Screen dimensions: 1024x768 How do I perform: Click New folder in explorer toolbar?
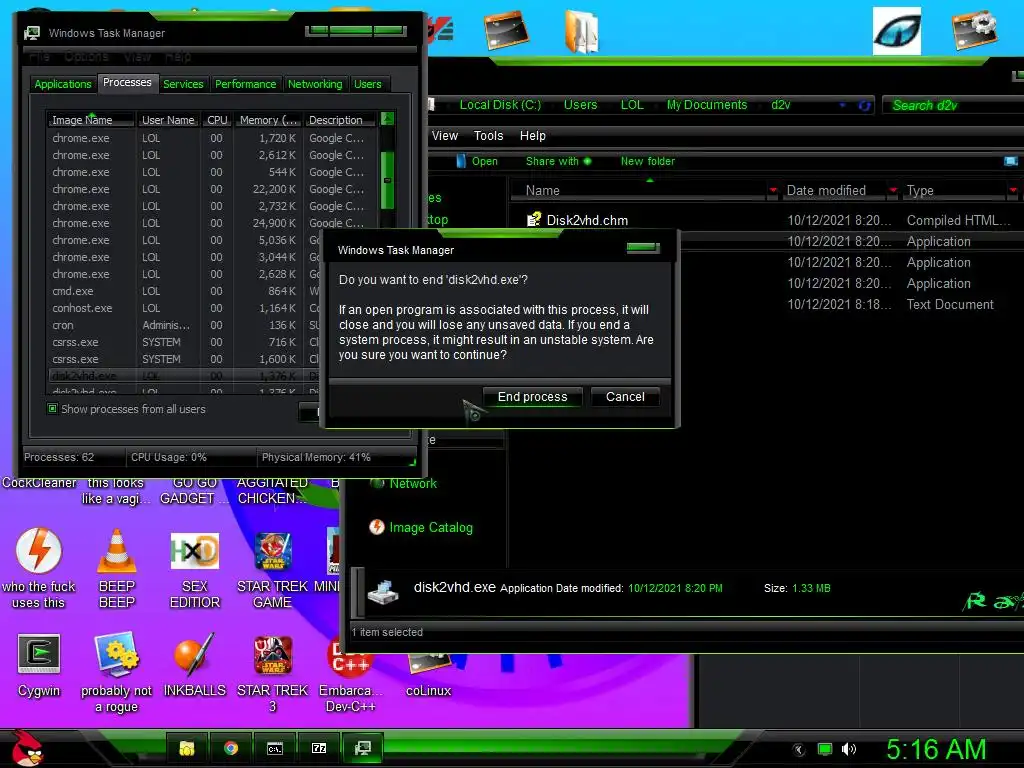click(648, 161)
